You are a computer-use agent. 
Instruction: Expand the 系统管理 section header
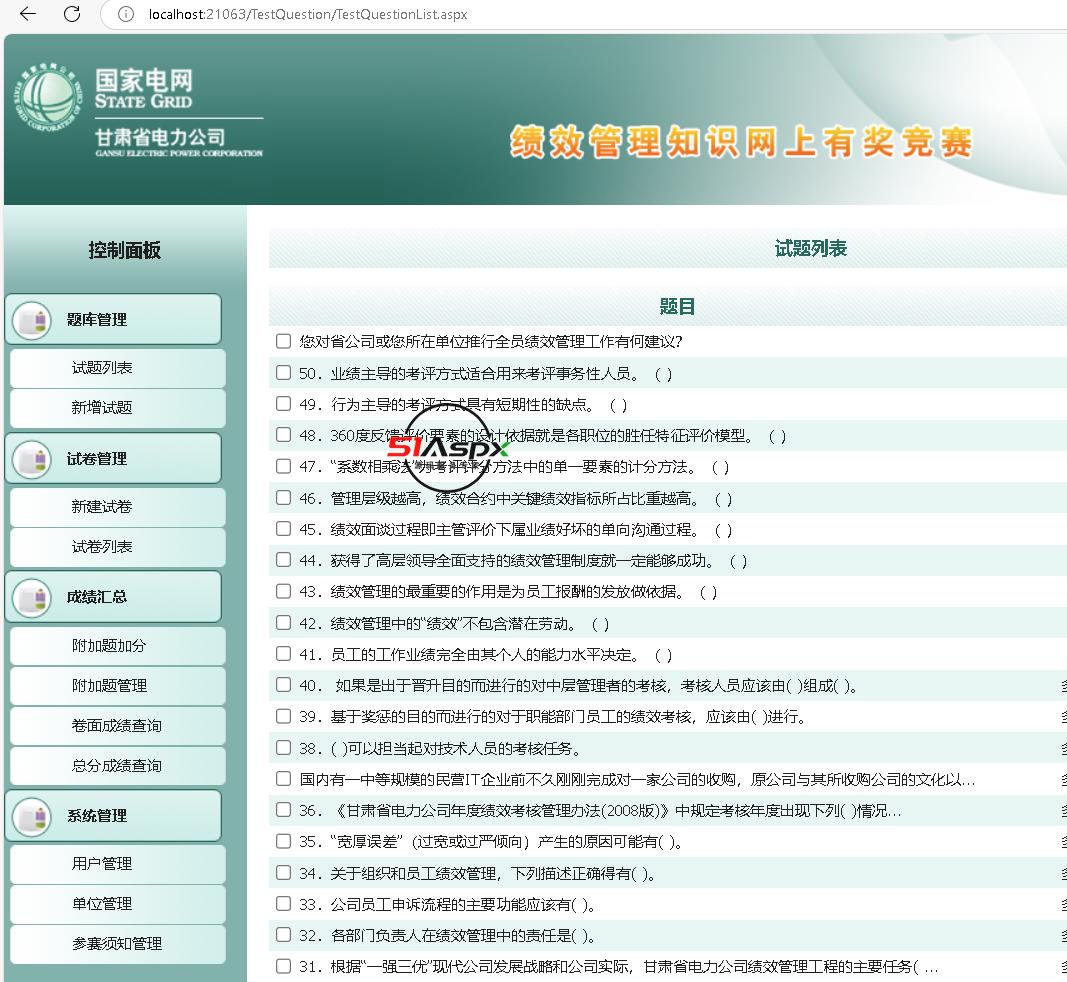coord(113,815)
